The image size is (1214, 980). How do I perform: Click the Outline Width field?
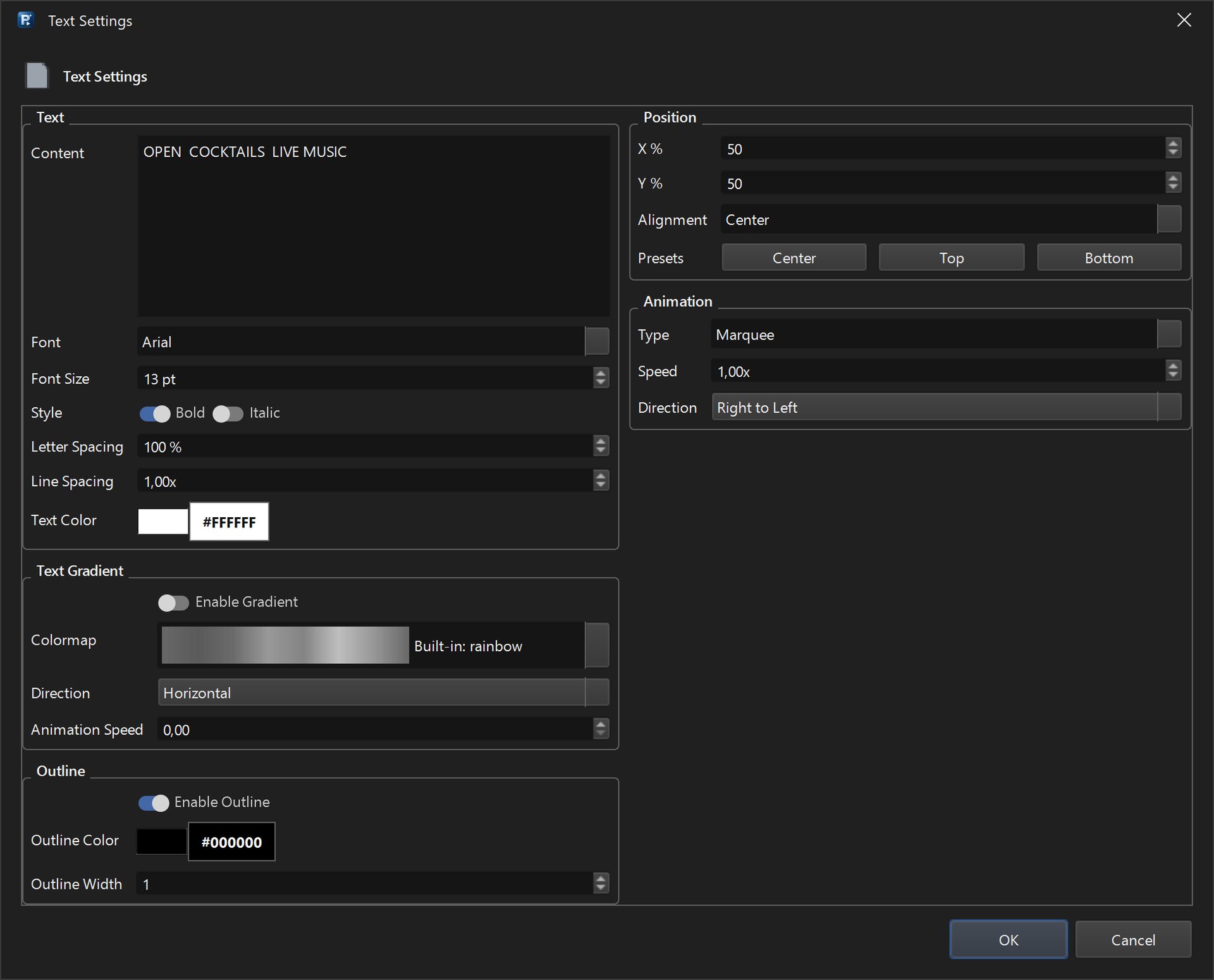365,883
